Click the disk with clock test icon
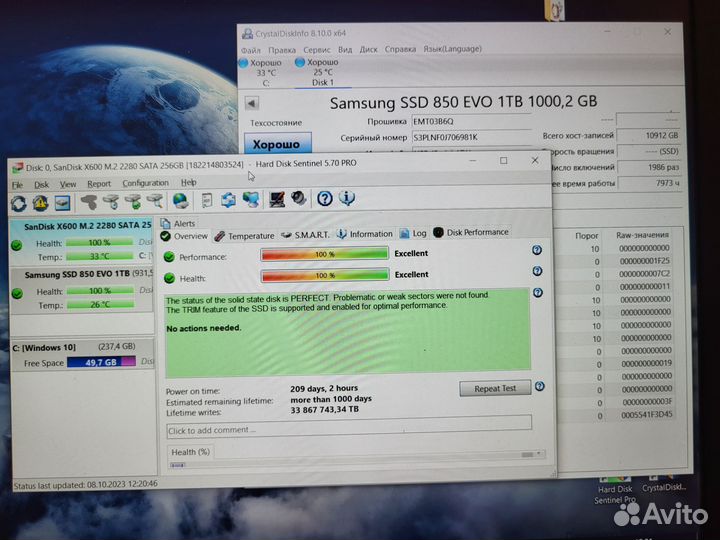Screen dimensions: 720x540 (111, 201)
